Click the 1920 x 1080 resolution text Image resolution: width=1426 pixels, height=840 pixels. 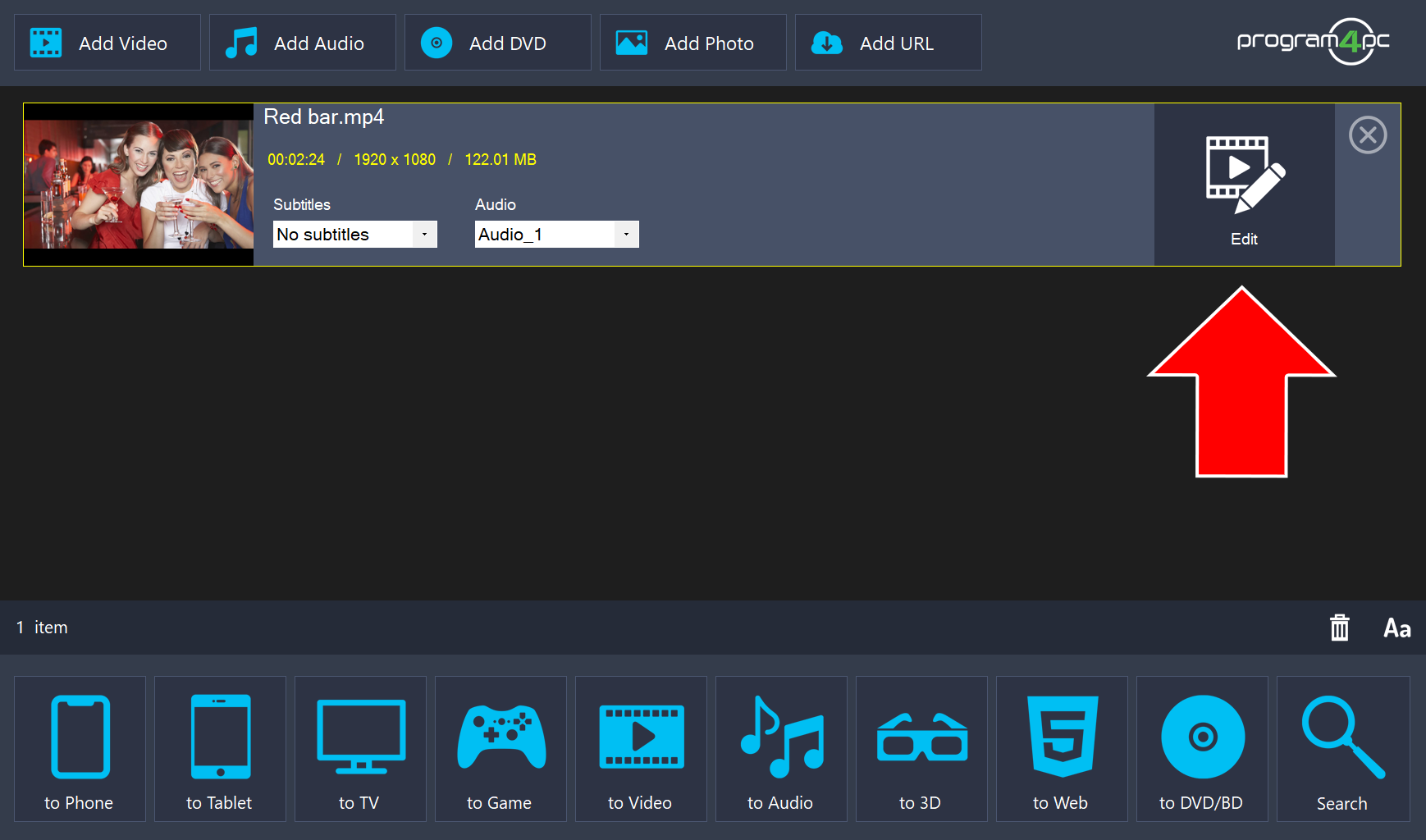point(395,160)
